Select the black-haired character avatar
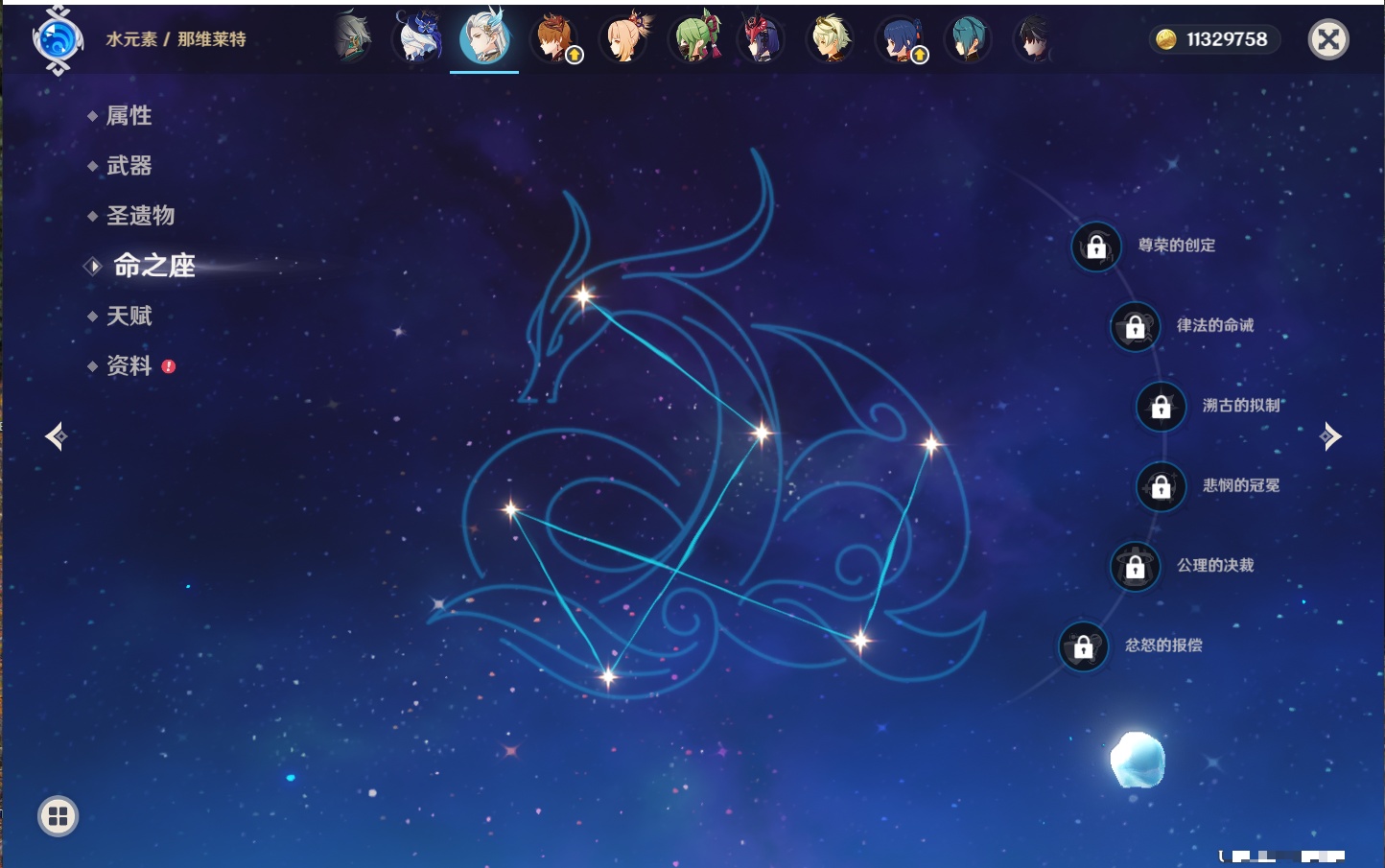This screenshot has width=1385, height=868. click(1034, 38)
